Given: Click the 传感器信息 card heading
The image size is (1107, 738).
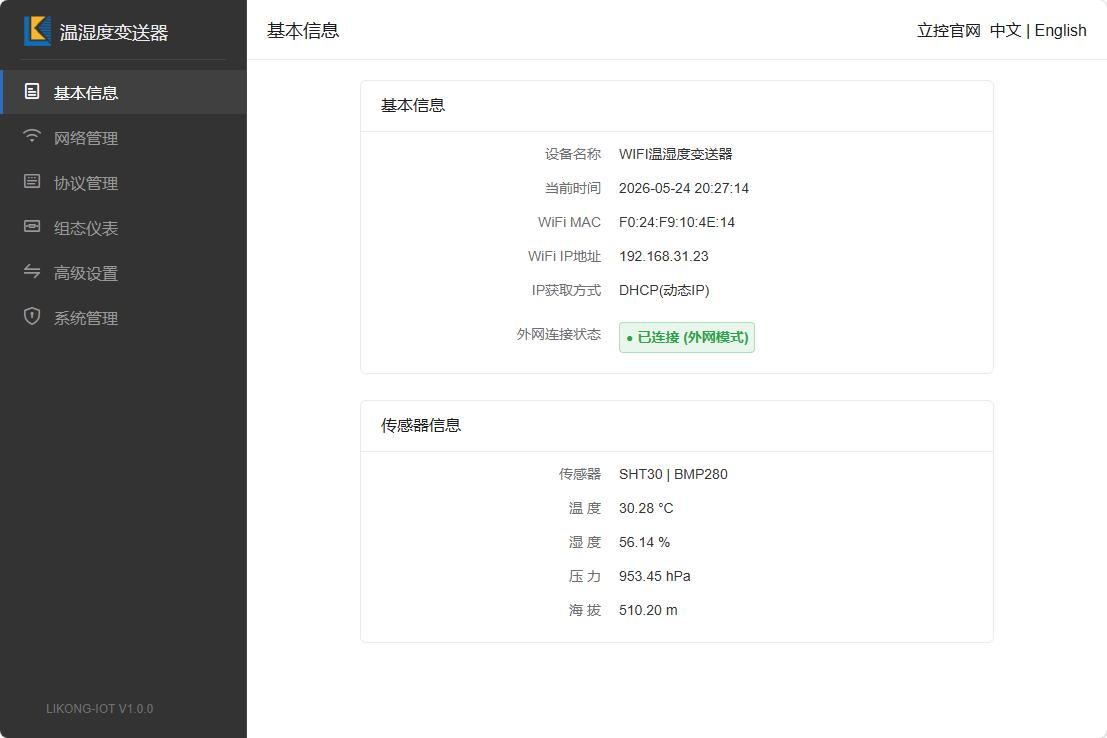Looking at the screenshot, I should tap(421, 425).
